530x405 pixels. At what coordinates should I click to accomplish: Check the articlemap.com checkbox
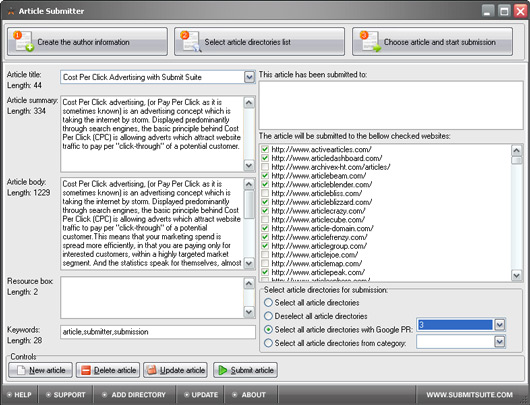265,263
